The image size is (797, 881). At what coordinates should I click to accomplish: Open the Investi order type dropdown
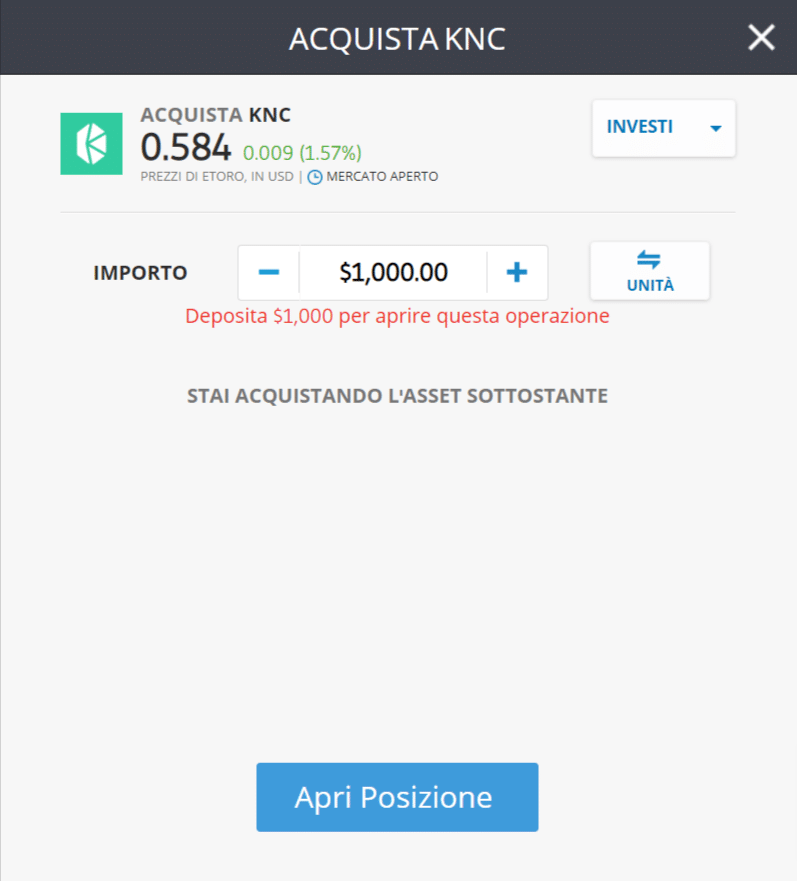pos(663,128)
